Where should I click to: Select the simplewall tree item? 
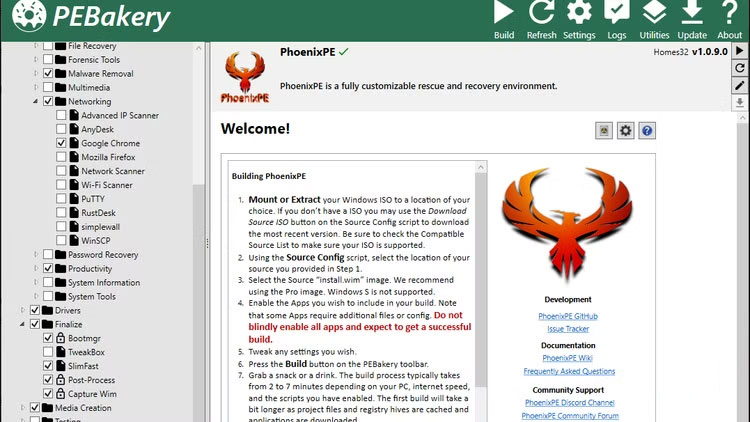coord(100,227)
